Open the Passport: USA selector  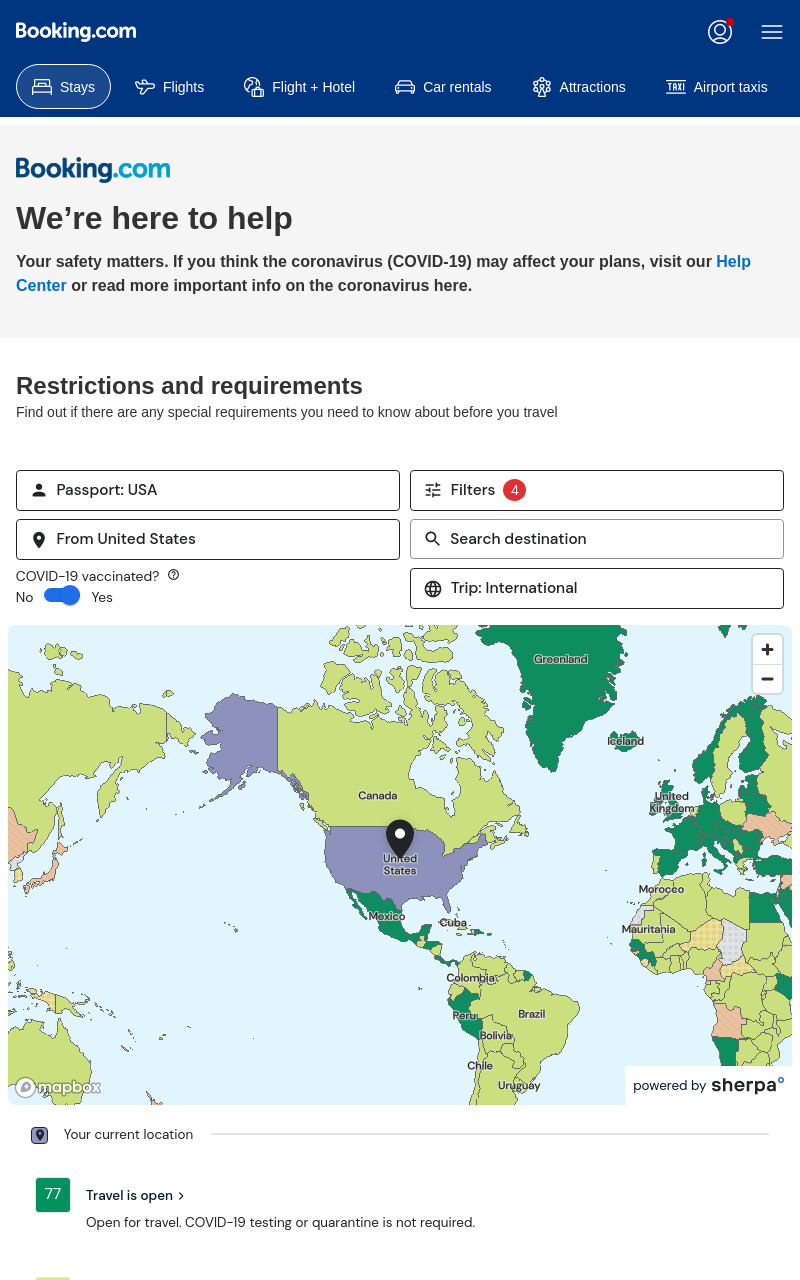(208, 490)
